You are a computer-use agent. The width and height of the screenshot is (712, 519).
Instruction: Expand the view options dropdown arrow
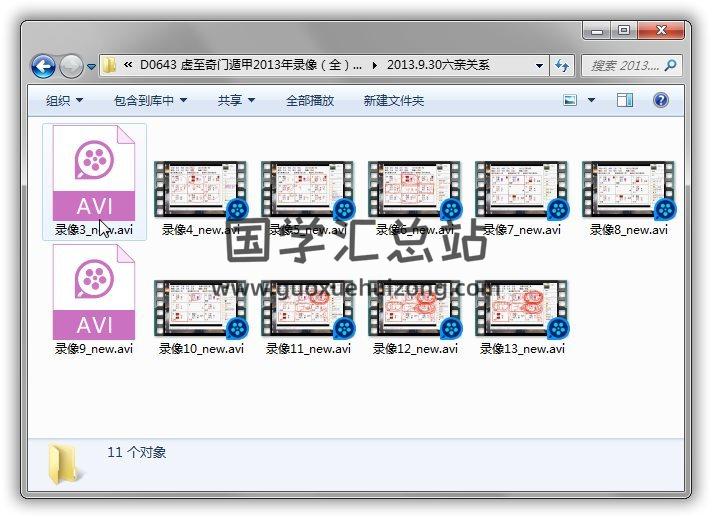[x=591, y=100]
